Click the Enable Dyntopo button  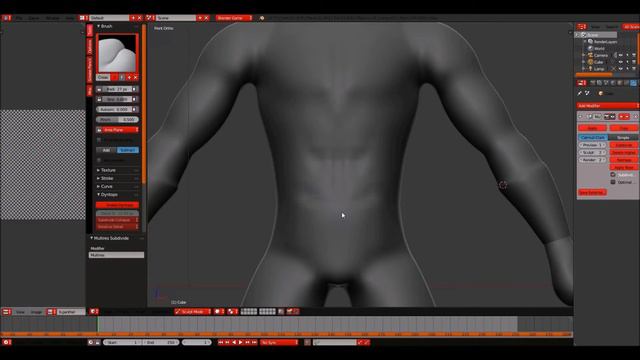pos(118,205)
